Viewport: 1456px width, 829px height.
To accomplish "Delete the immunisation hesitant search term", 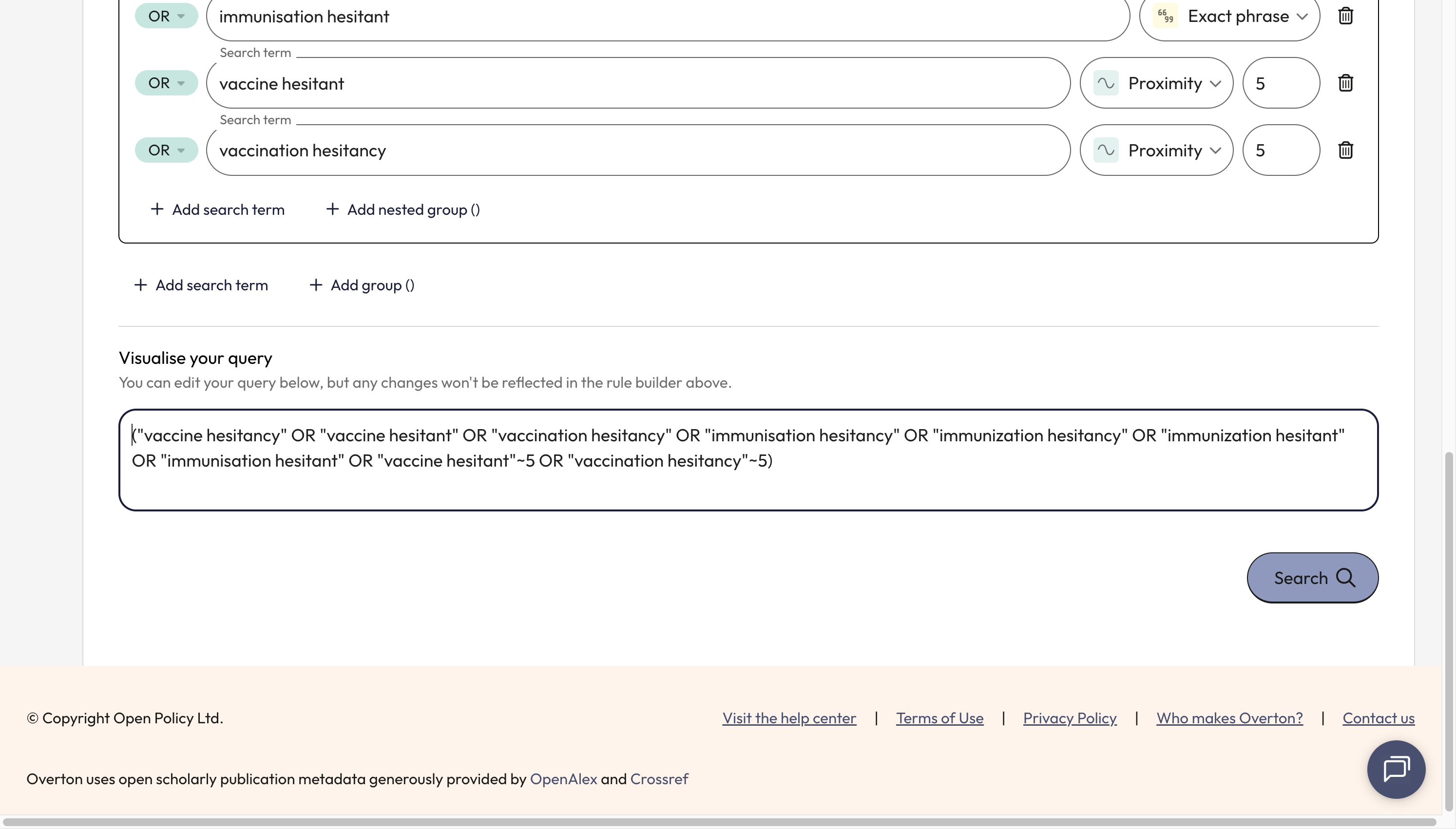I will pyautogui.click(x=1345, y=16).
